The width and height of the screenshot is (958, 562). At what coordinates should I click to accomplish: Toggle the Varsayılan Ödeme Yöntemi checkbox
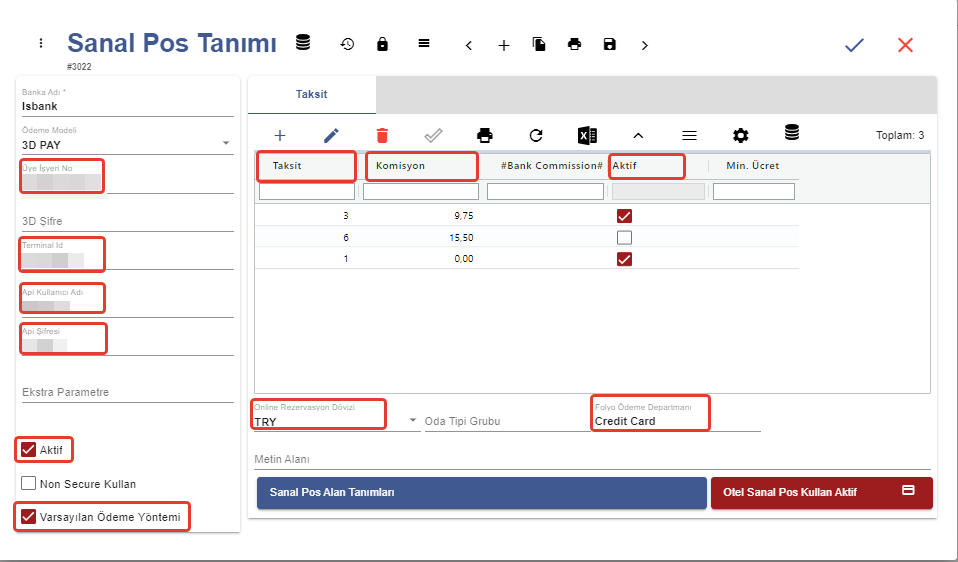click(29, 517)
